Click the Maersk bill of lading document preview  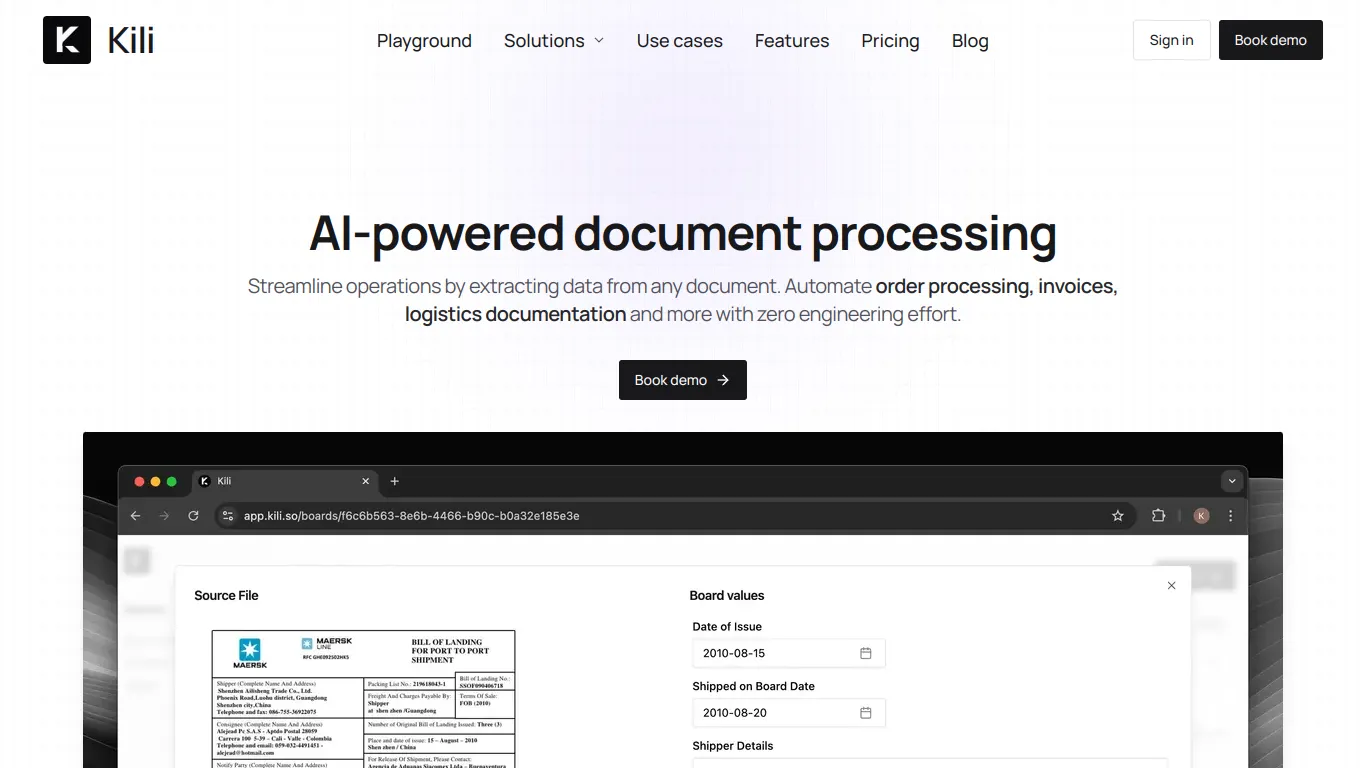[x=364, y=699]
